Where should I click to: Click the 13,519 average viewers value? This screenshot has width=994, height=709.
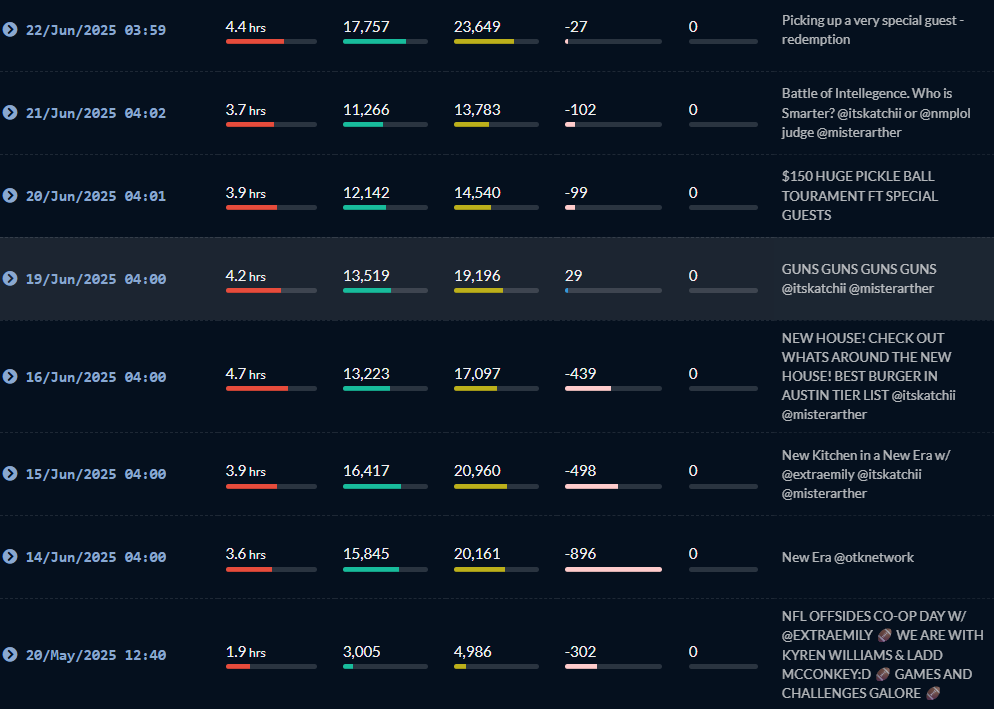366,276
